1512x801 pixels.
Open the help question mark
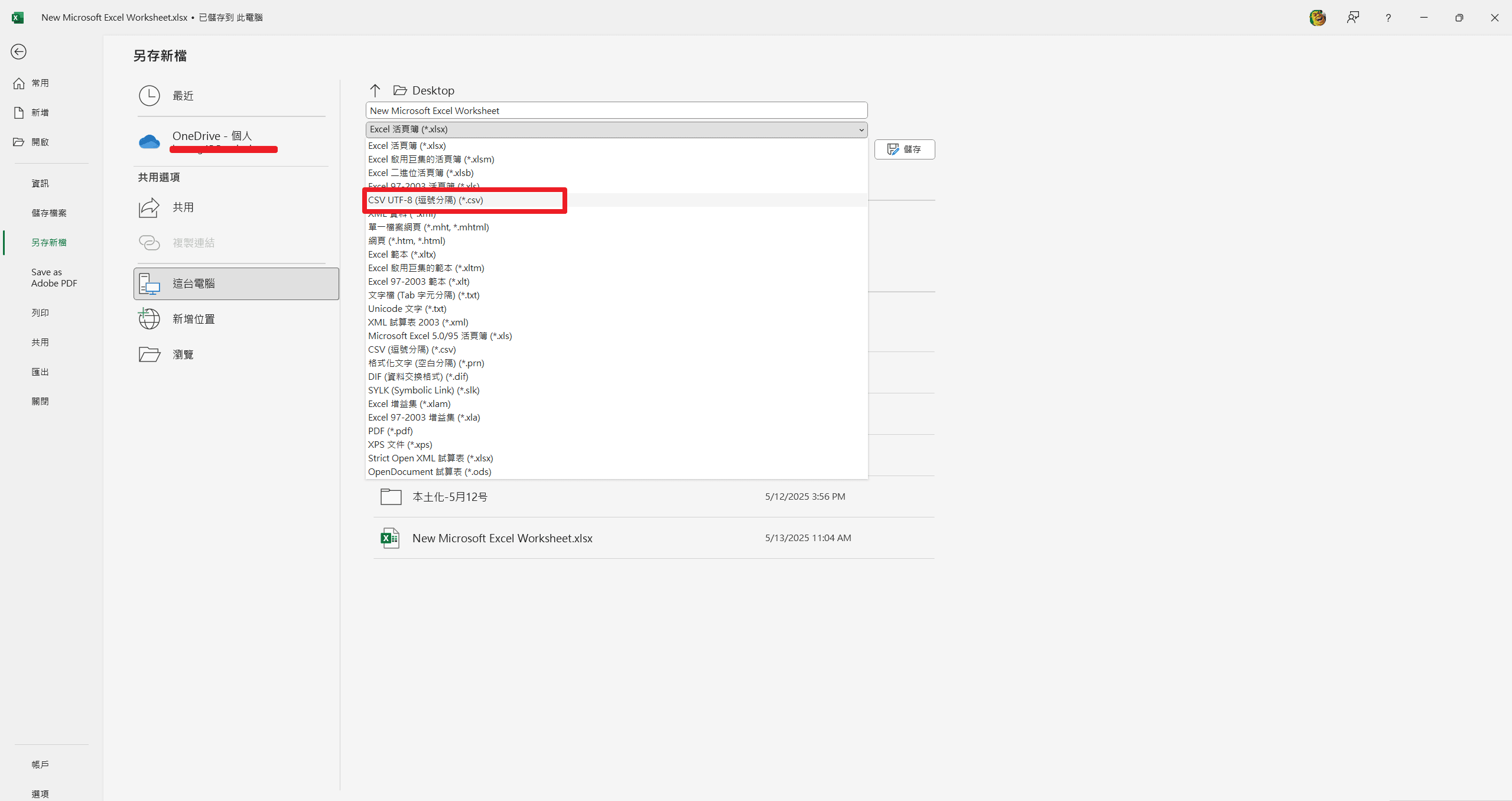[x=1388, y=18]
